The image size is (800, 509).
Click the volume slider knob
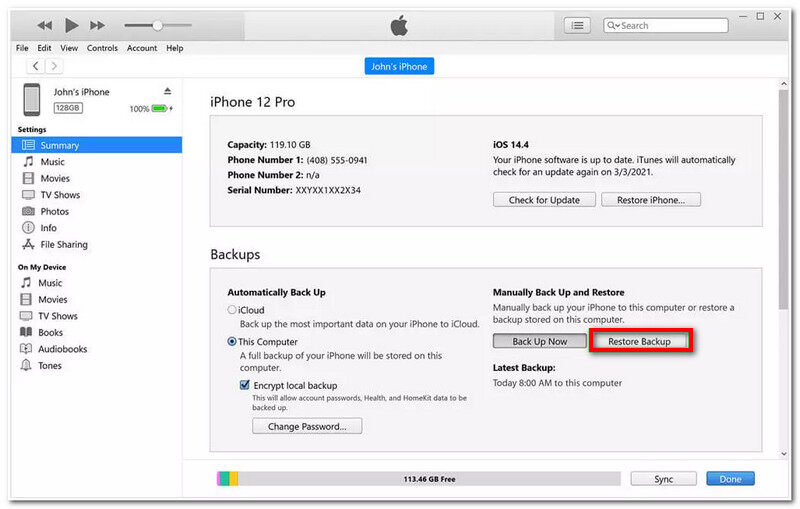click(158, 25)
